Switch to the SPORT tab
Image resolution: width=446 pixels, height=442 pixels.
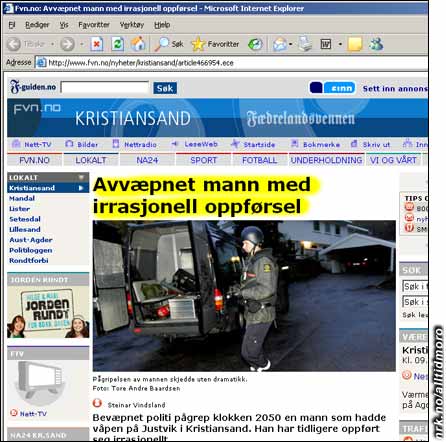coord(203,160)
